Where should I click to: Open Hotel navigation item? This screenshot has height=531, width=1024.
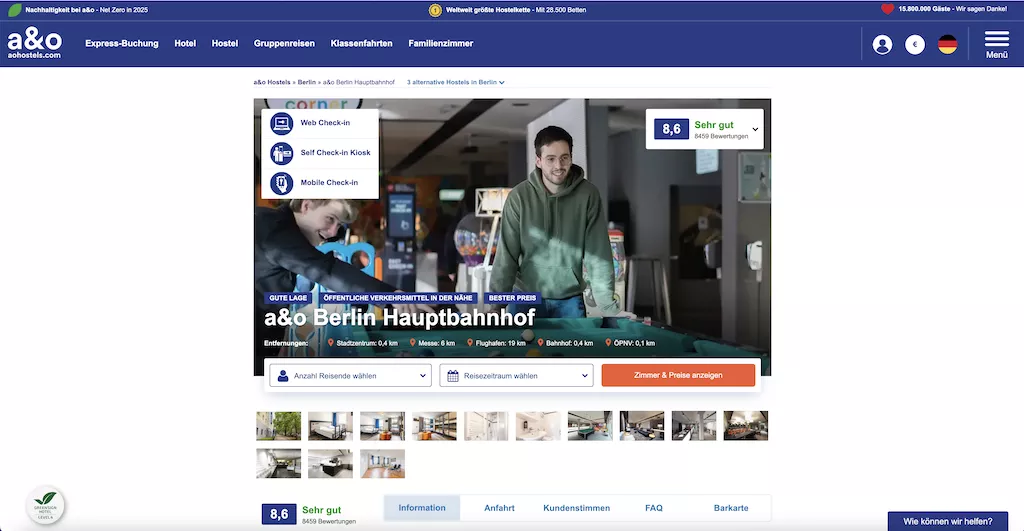click(x=185, y=43)
